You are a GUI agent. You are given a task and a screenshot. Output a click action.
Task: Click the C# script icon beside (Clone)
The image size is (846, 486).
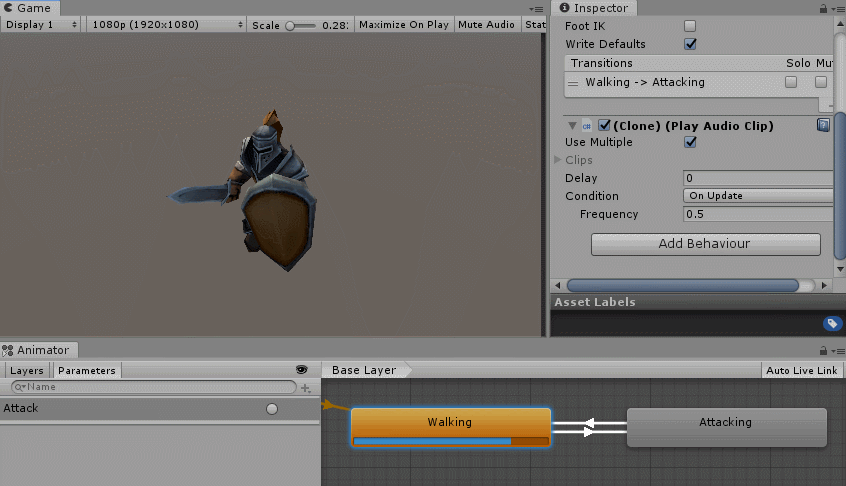[x=586, y=126]
